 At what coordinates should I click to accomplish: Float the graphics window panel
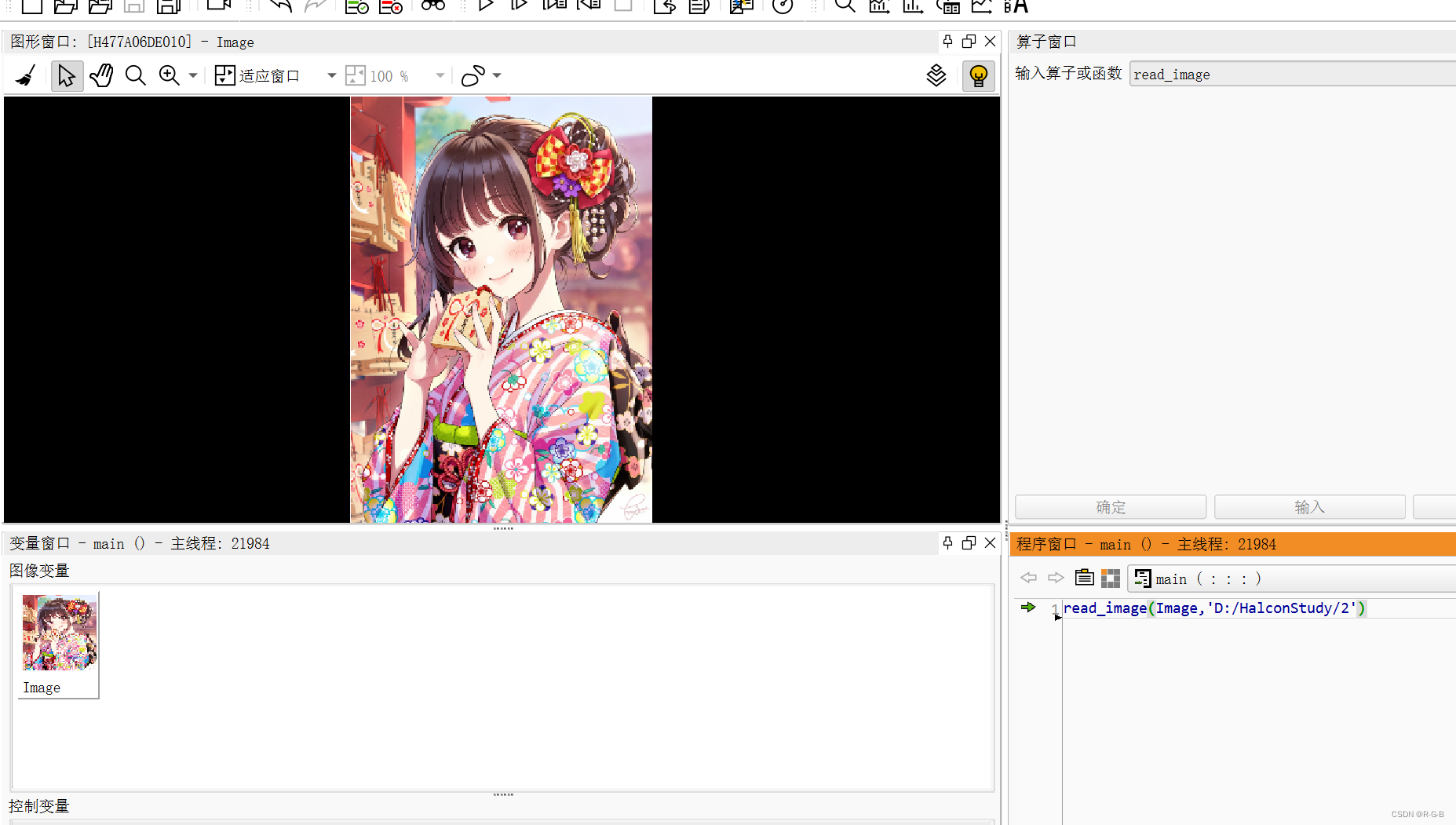(969, 42)
